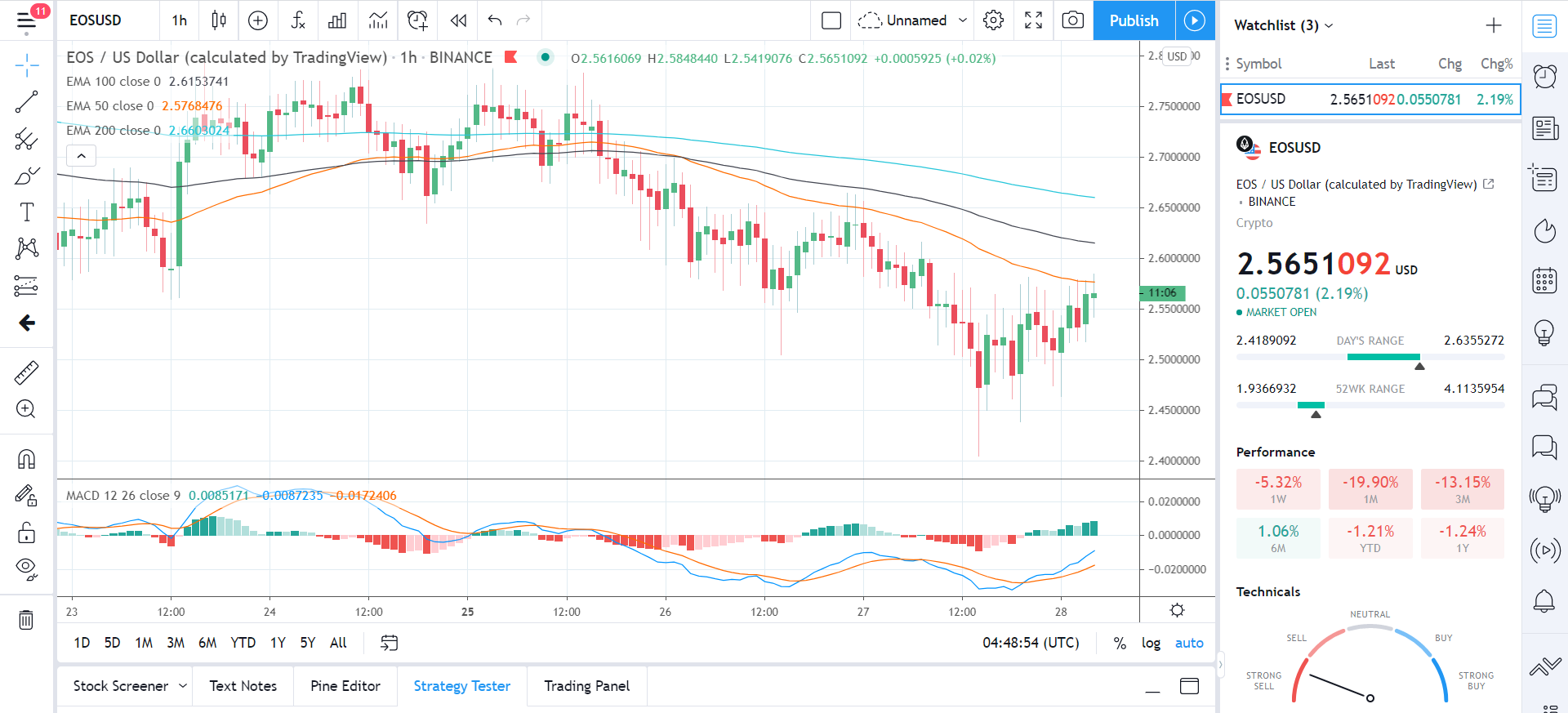The height and width of the screenshot is (713, 1568).
Task: Select the text annotation tool
Action: tap(26, 212)
